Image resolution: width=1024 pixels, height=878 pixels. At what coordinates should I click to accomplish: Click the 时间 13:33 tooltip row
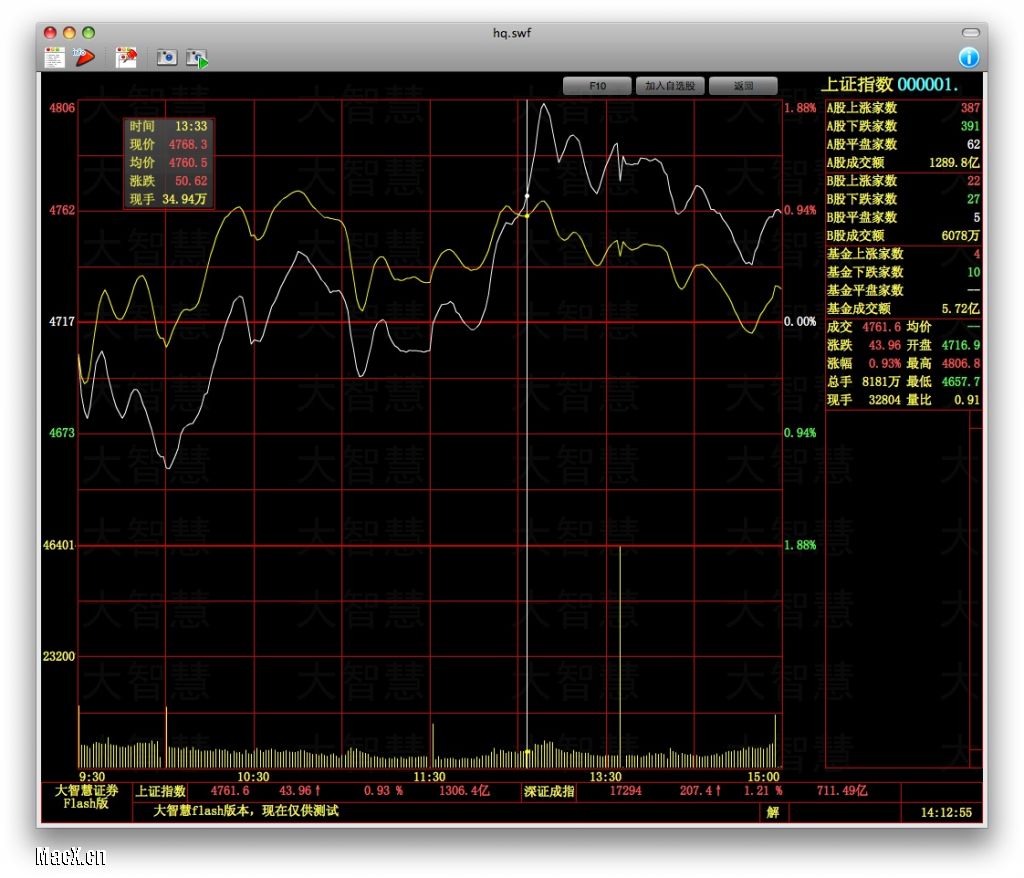pos(168,127)
